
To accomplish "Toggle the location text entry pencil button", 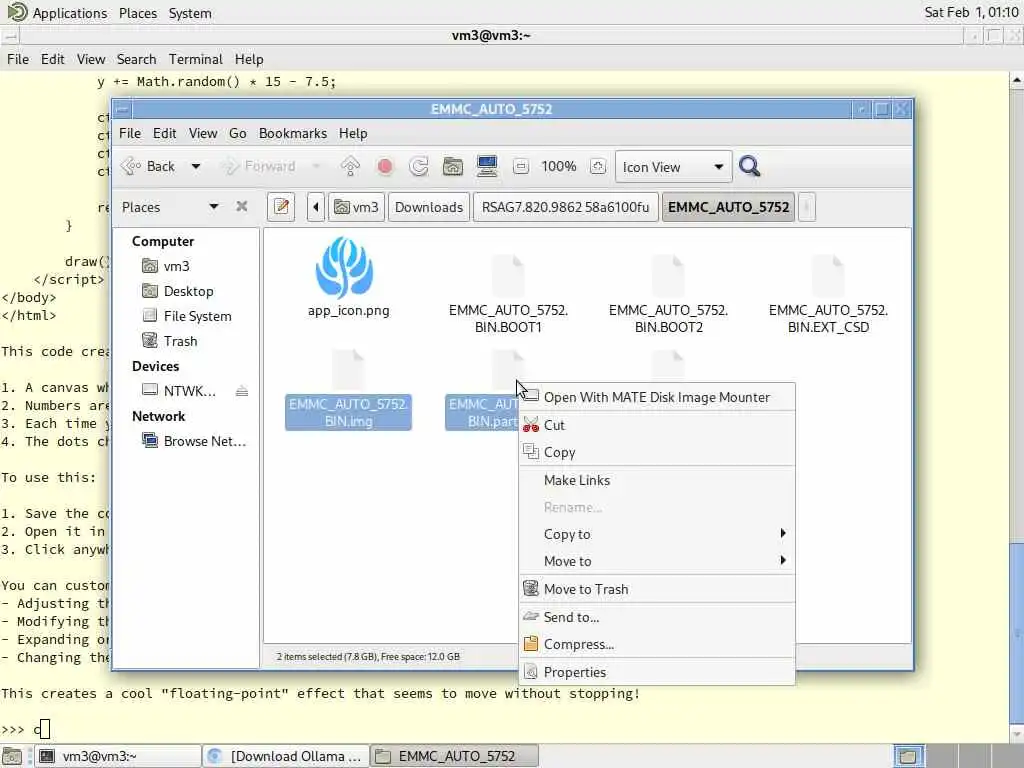I will [281, 207].
